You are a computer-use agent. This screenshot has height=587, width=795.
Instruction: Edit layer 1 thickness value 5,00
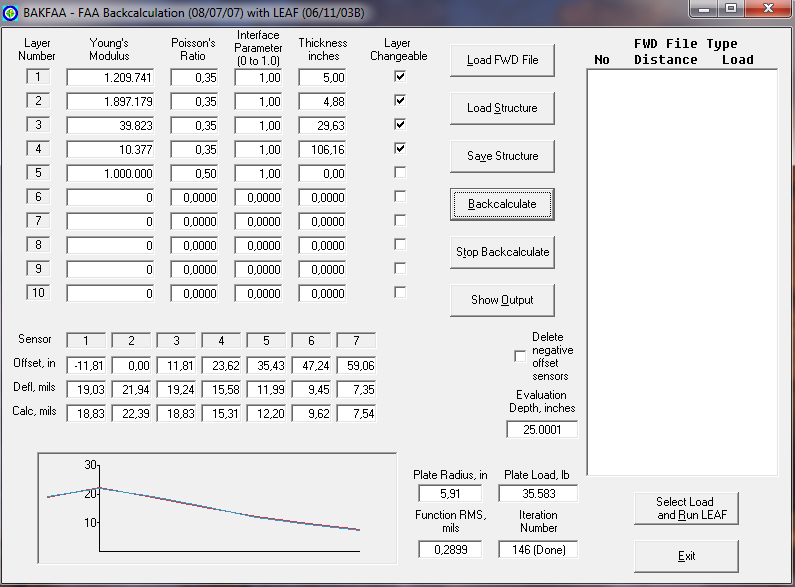pos(322,78)
